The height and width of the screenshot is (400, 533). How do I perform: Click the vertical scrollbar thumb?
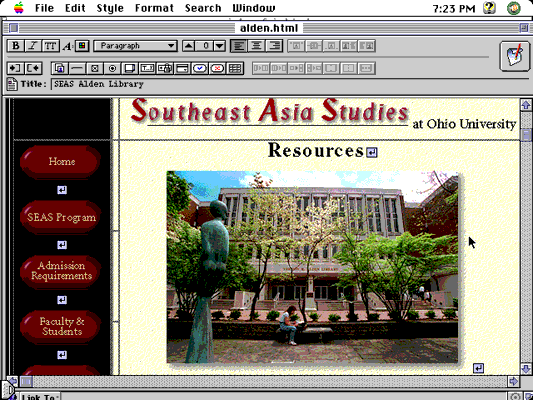(526, 135)
